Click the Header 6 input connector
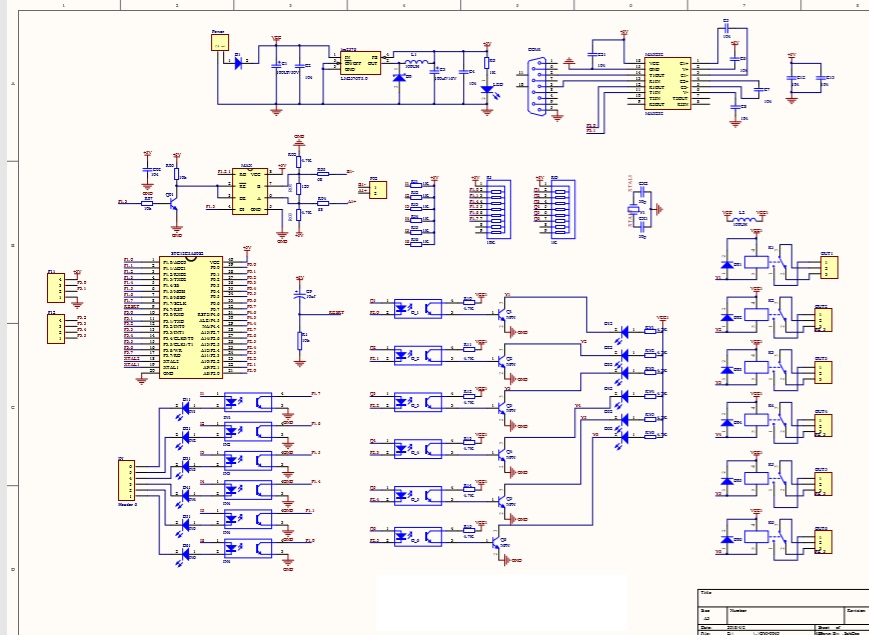 point(127,480)
